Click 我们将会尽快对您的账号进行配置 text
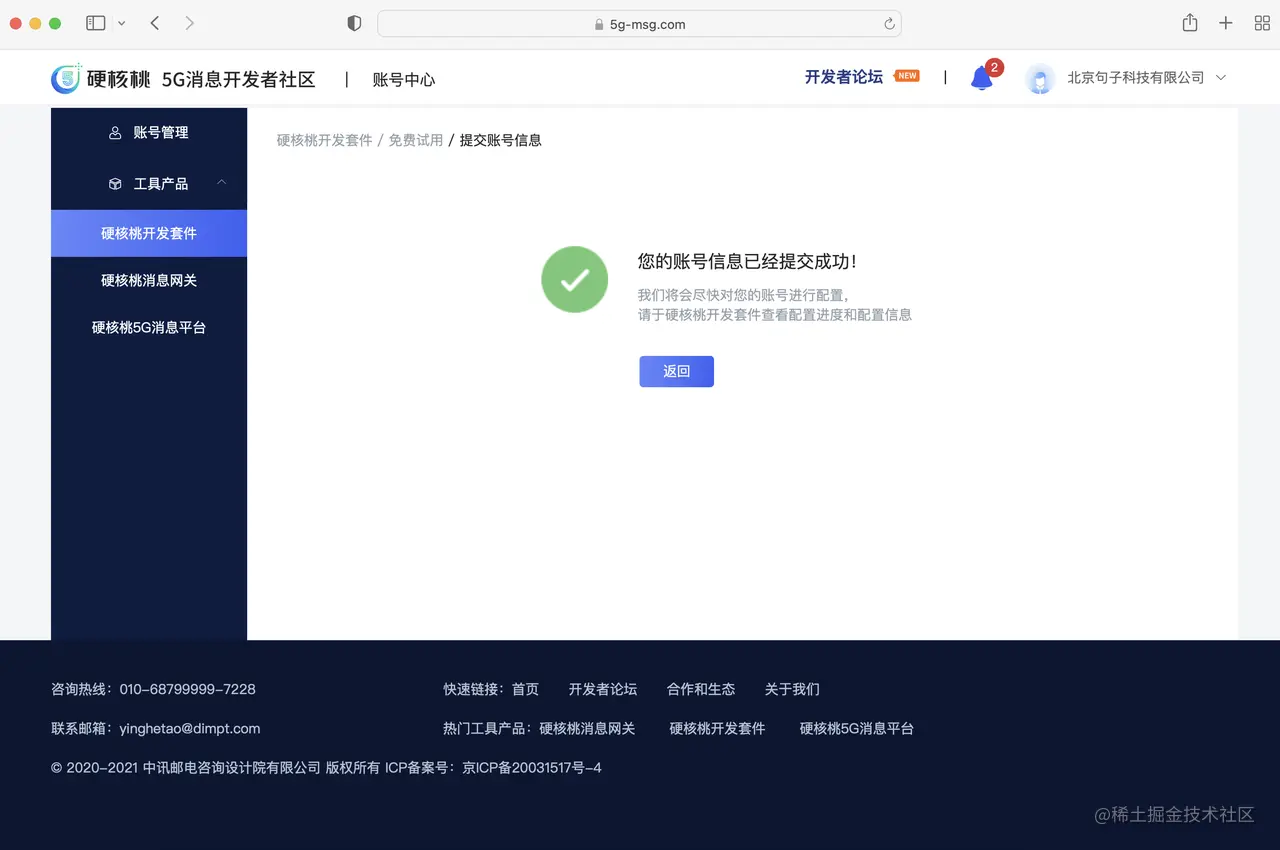 tap(743, 295)
